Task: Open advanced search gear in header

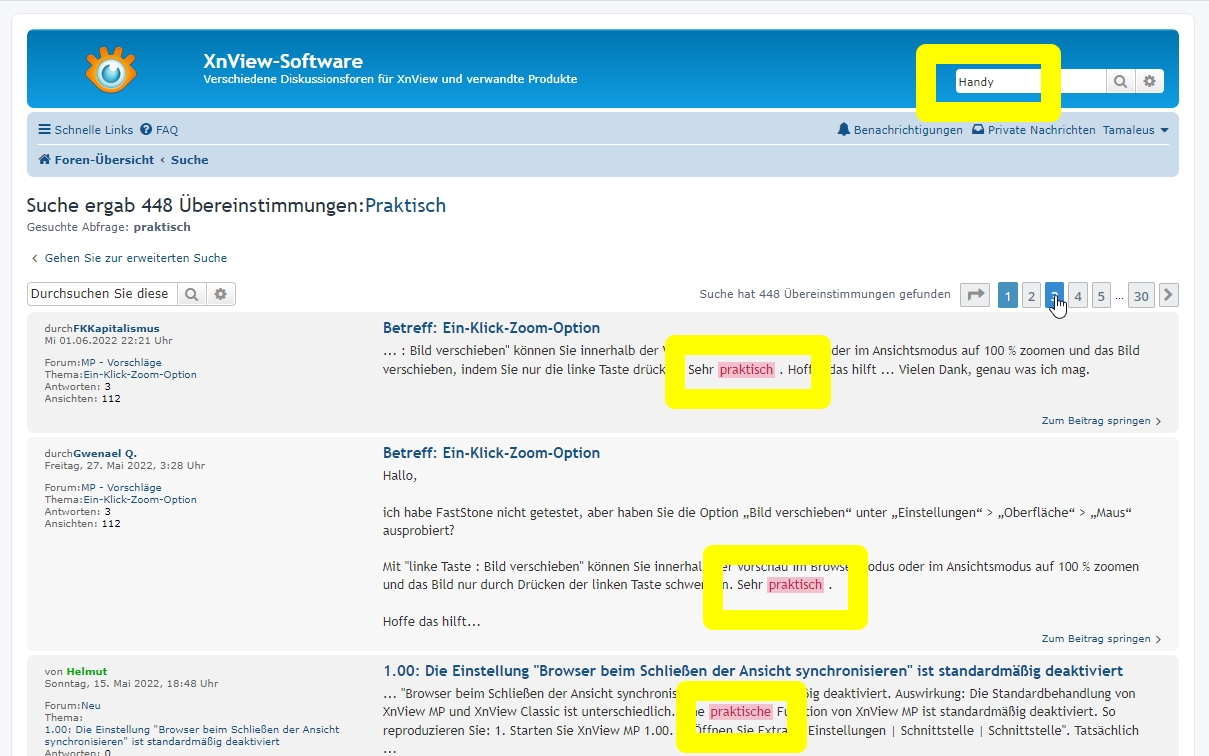Action: click(1150, 81)
